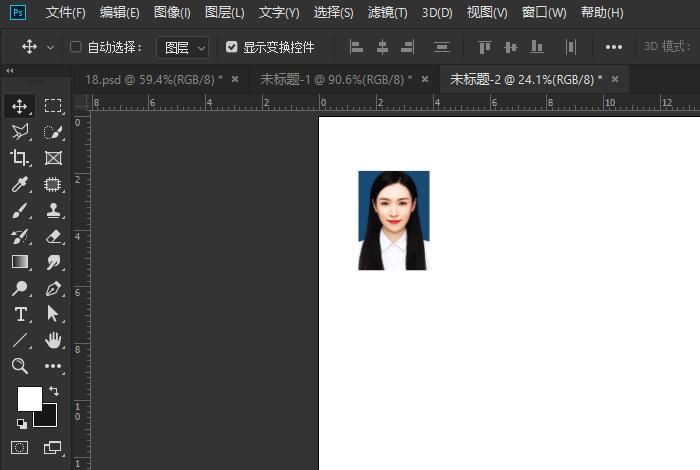Select the Polygonal Lasso tool

(20, 132)
